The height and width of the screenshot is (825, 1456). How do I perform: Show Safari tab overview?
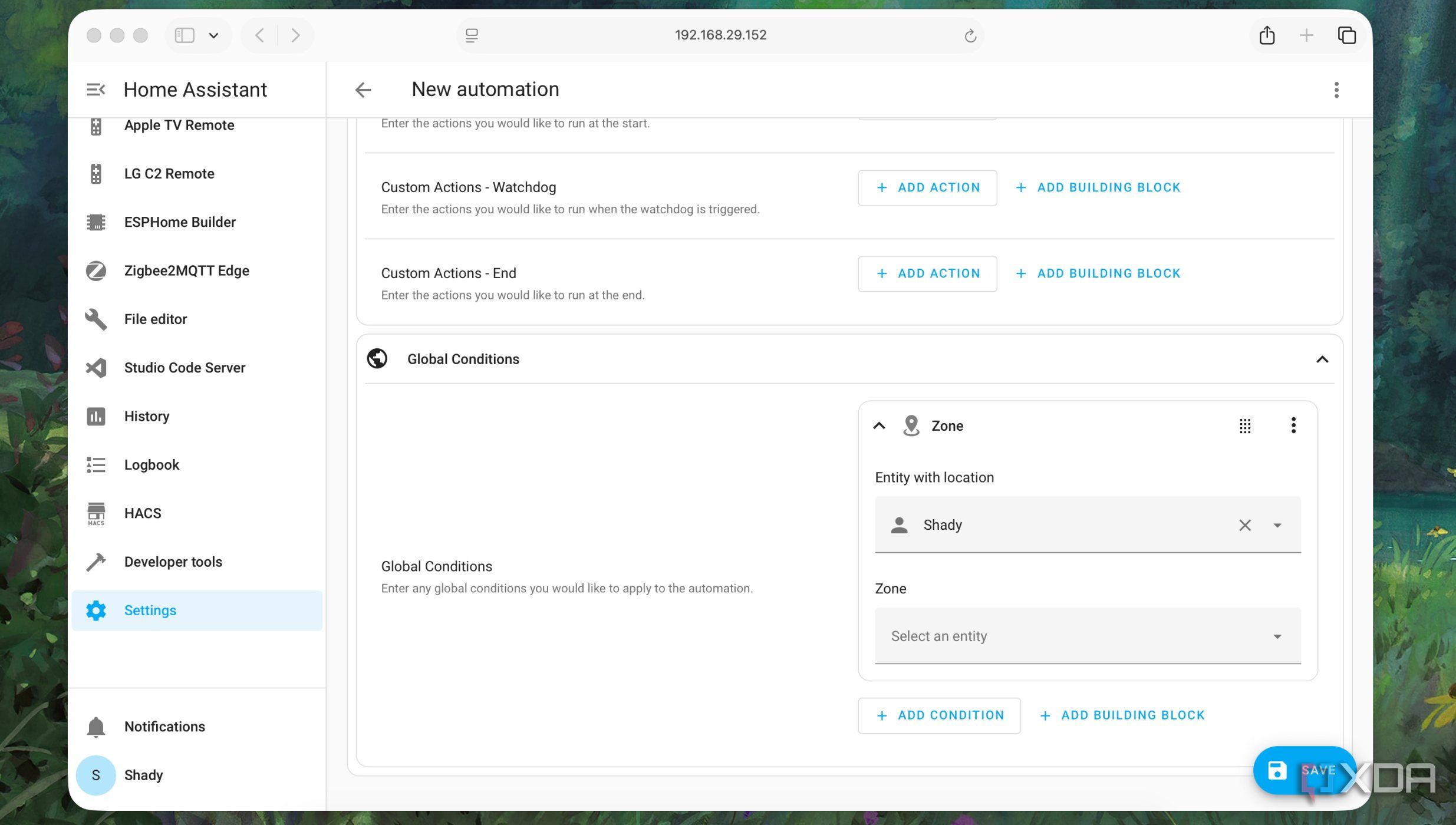click(x=1347, y=35)
